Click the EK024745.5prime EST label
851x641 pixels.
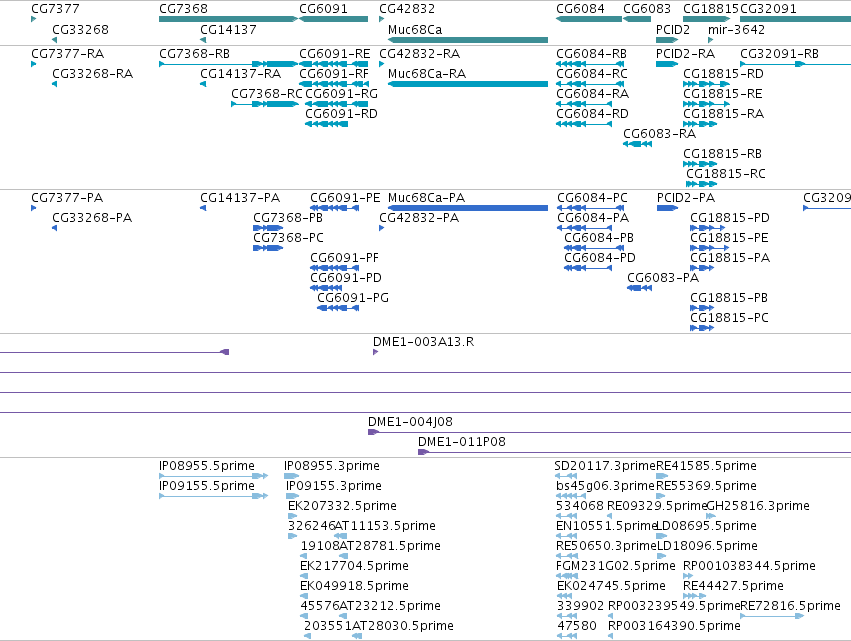coord(611,586)
